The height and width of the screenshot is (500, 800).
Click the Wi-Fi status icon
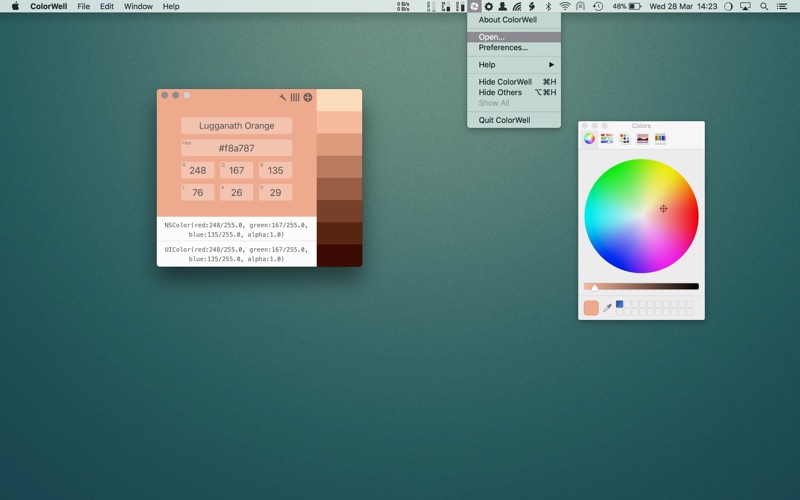point(564,6)
